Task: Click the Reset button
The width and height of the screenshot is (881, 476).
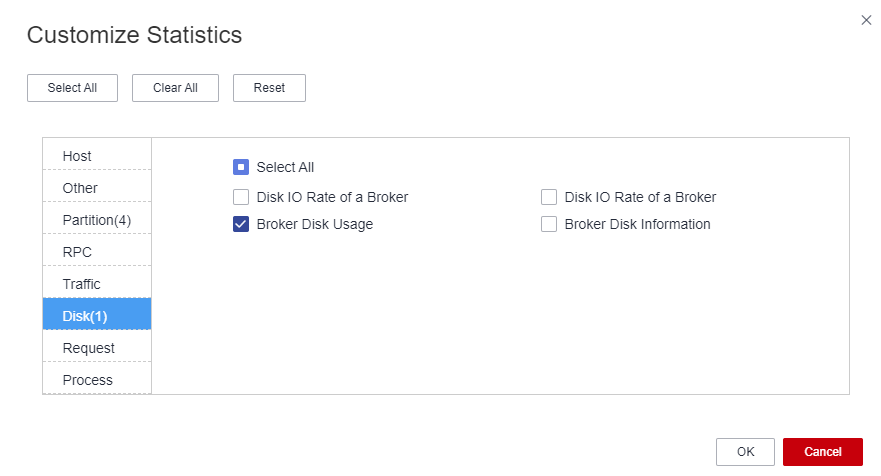Action: point(269,88)
